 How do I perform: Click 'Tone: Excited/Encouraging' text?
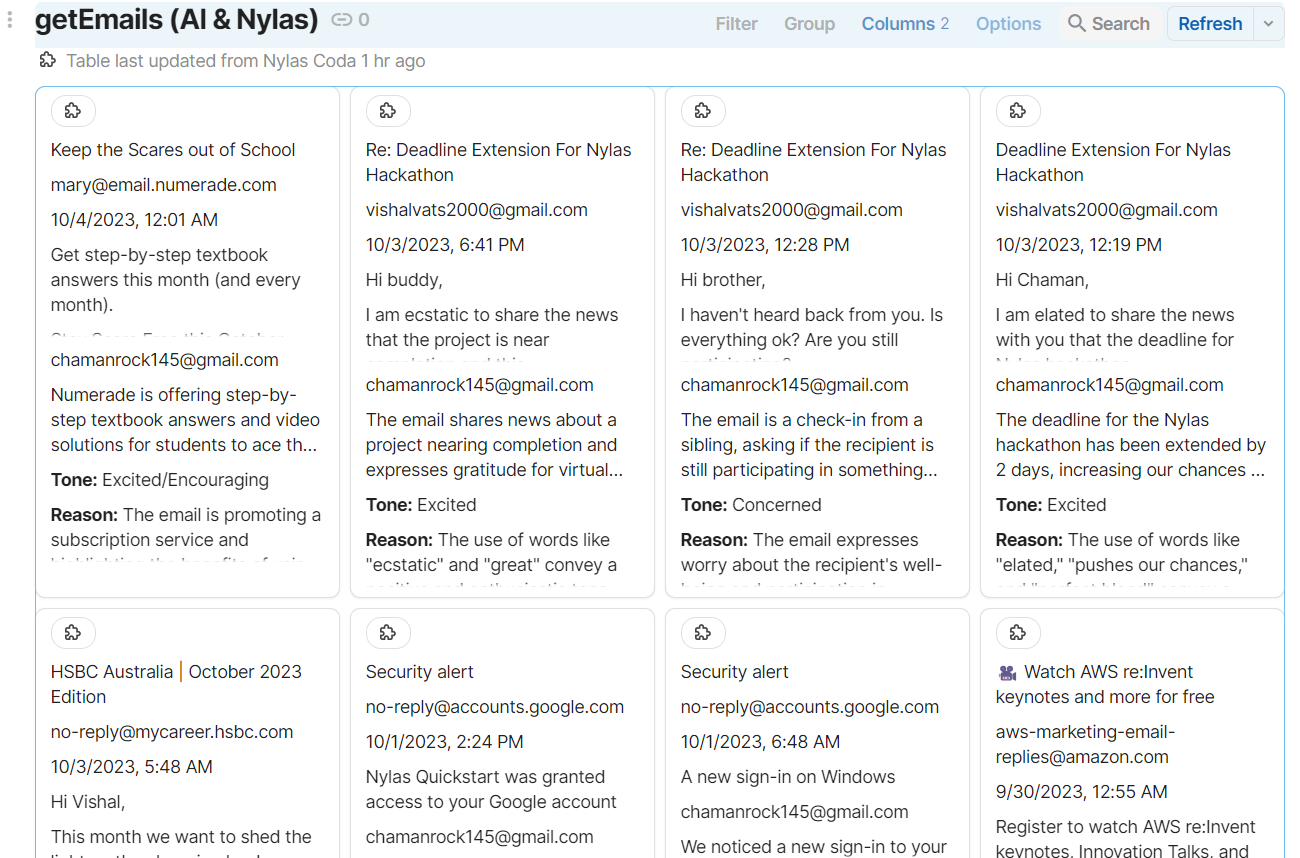pyautogui.click(x=160, y=480)
